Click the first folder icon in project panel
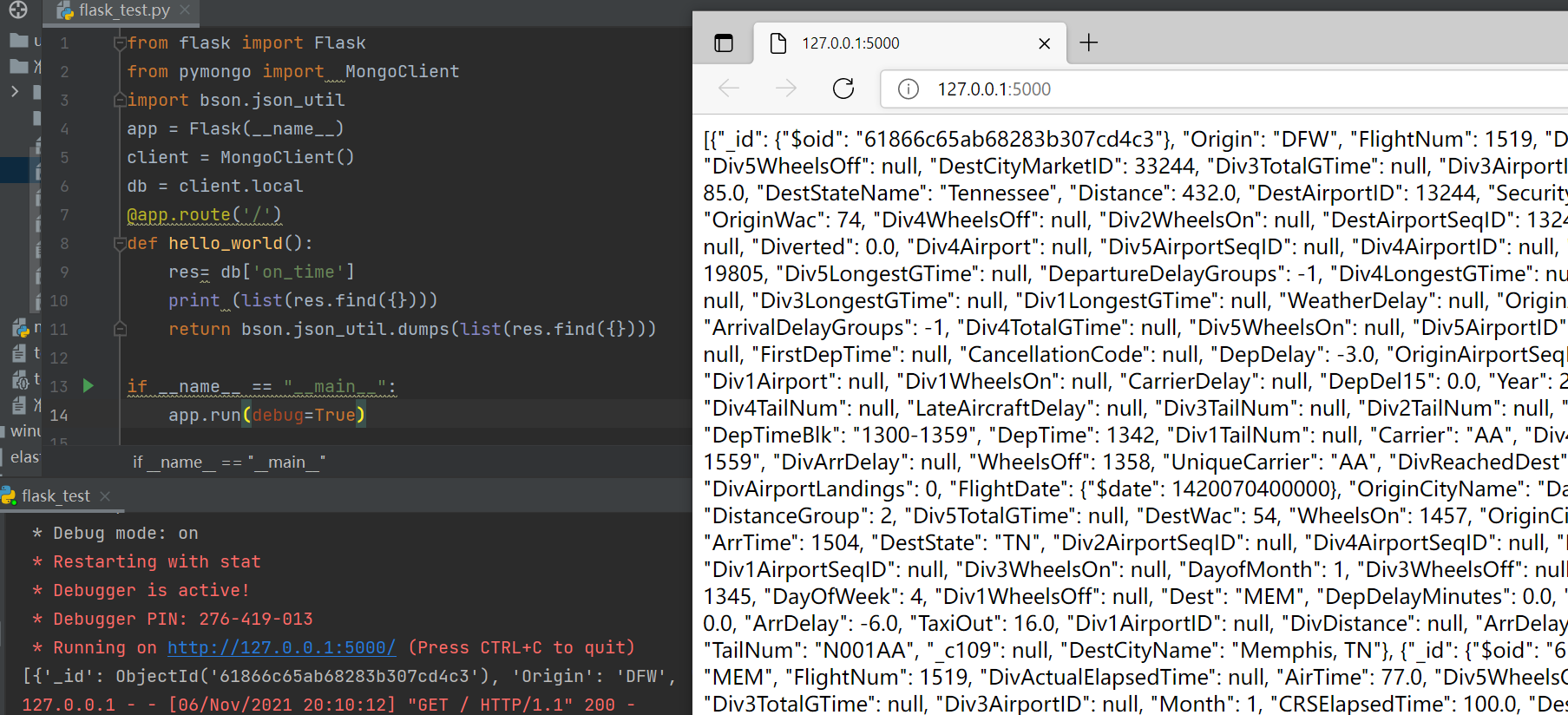Screen dimensions: 1568x715 pos(18,40)
